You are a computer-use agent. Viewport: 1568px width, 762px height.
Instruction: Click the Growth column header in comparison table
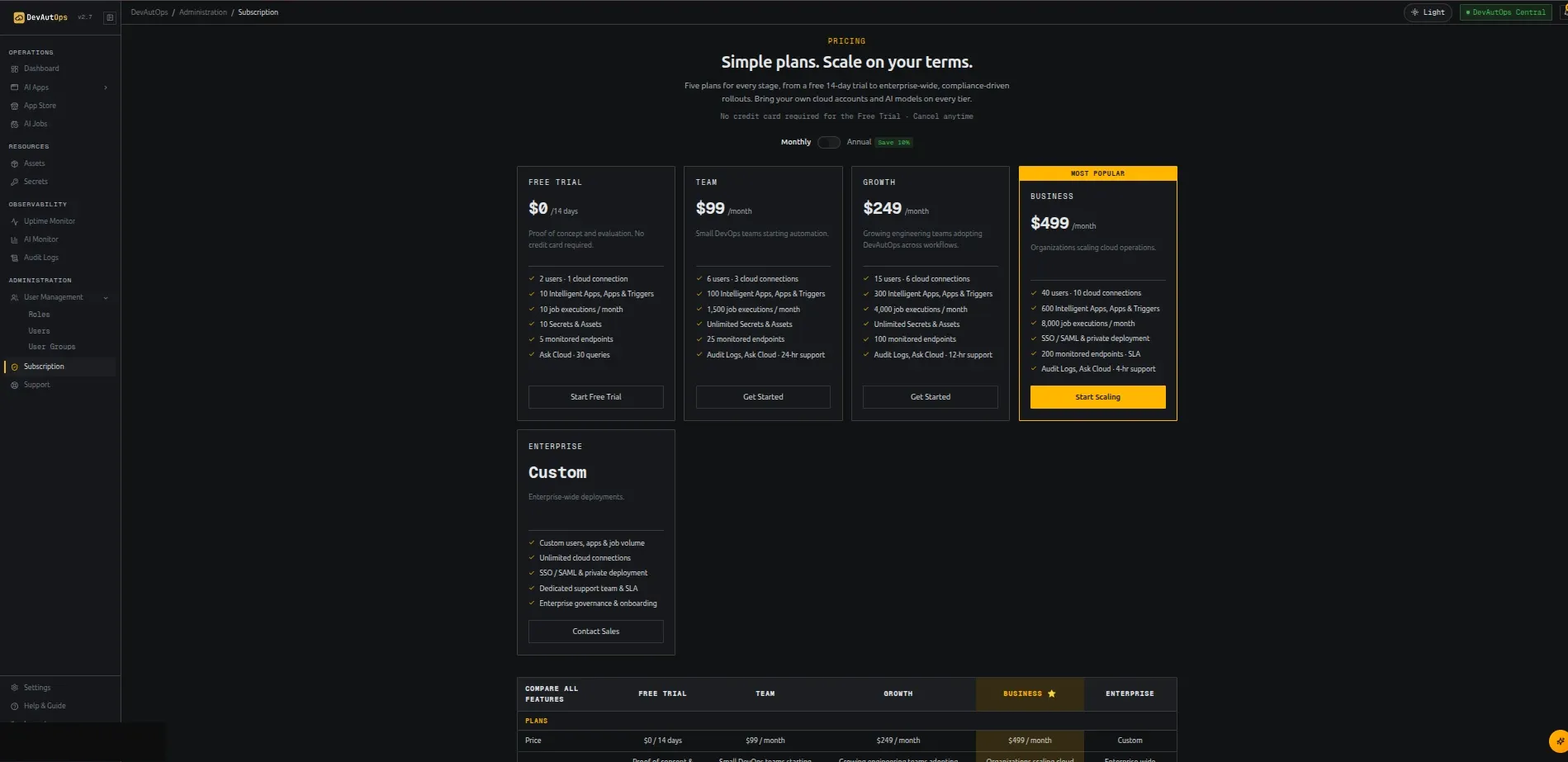point(898,694)
